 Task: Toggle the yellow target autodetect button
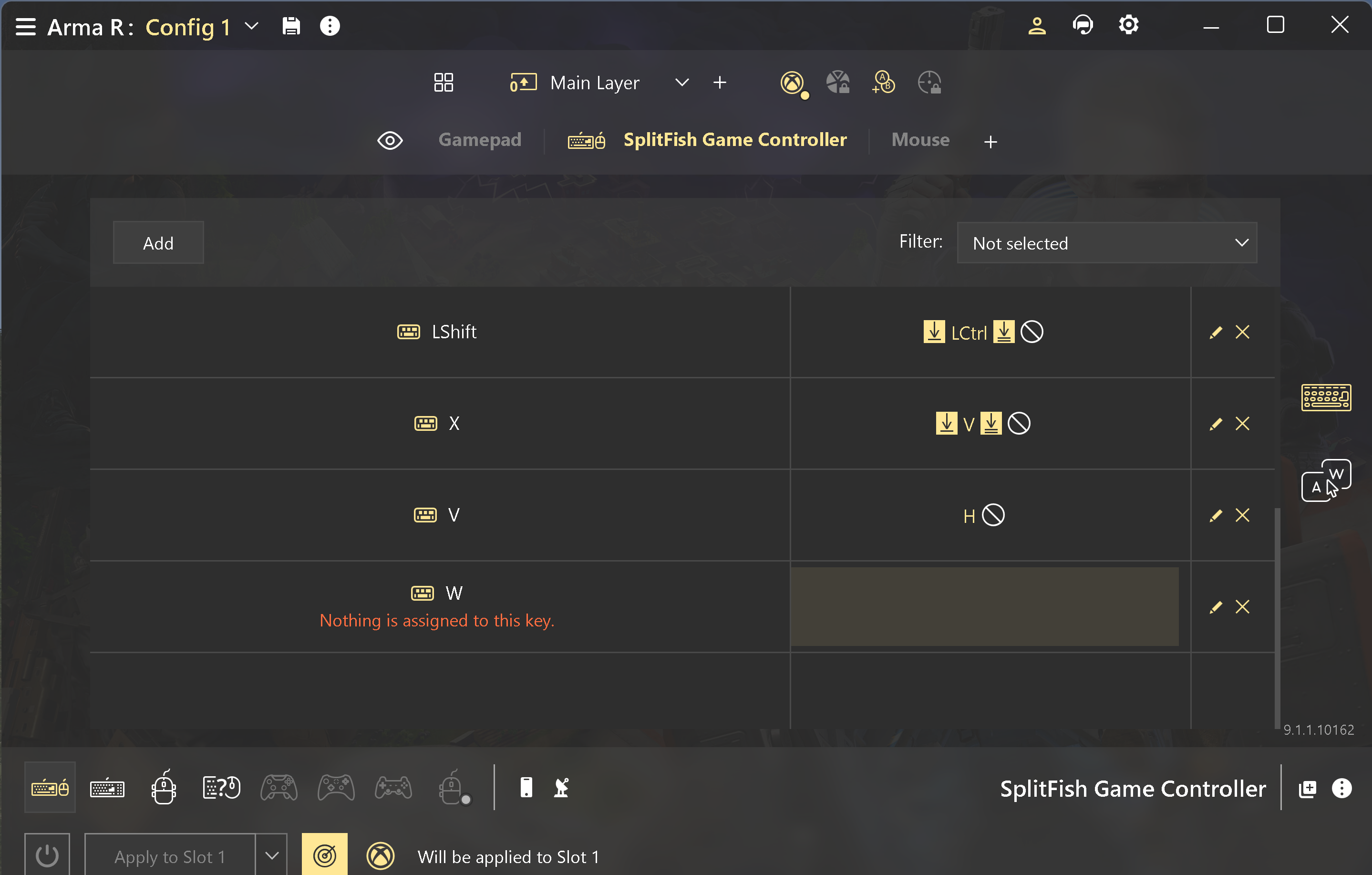tap(324, 855)
